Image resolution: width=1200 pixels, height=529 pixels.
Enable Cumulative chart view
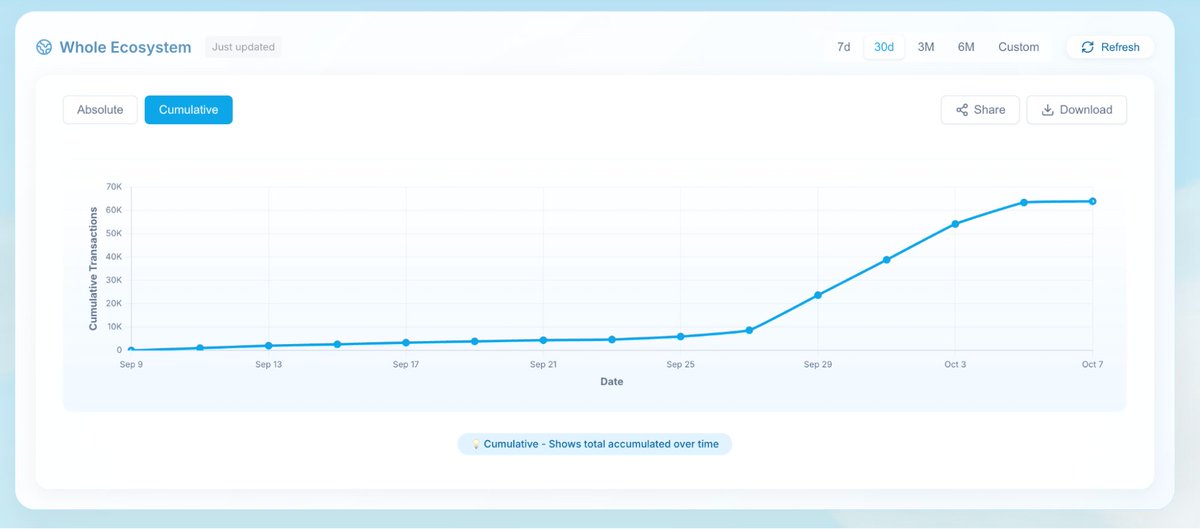click(x=188, y=110)
